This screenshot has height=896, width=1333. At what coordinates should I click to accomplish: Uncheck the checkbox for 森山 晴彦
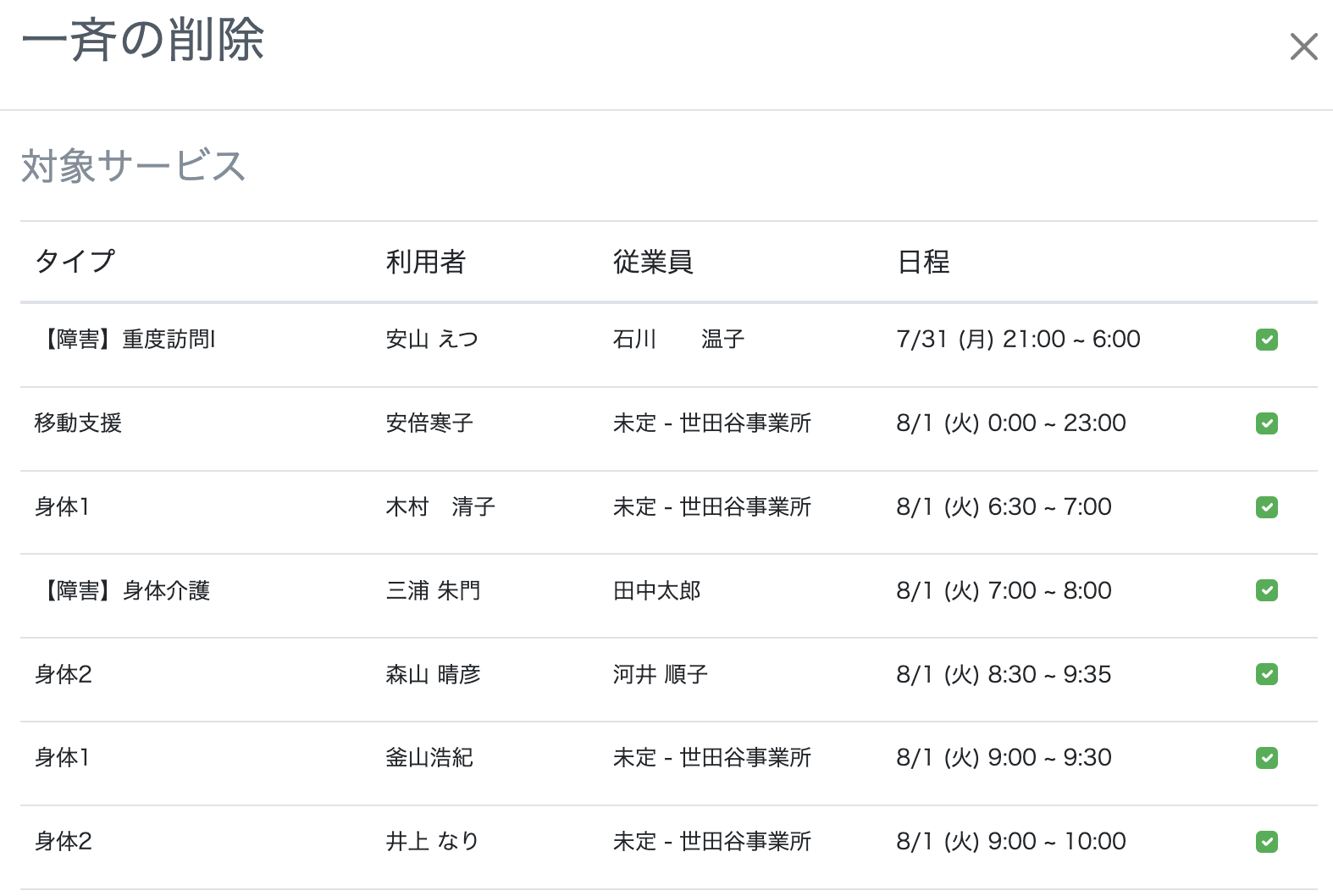[x=1266, y=674]
